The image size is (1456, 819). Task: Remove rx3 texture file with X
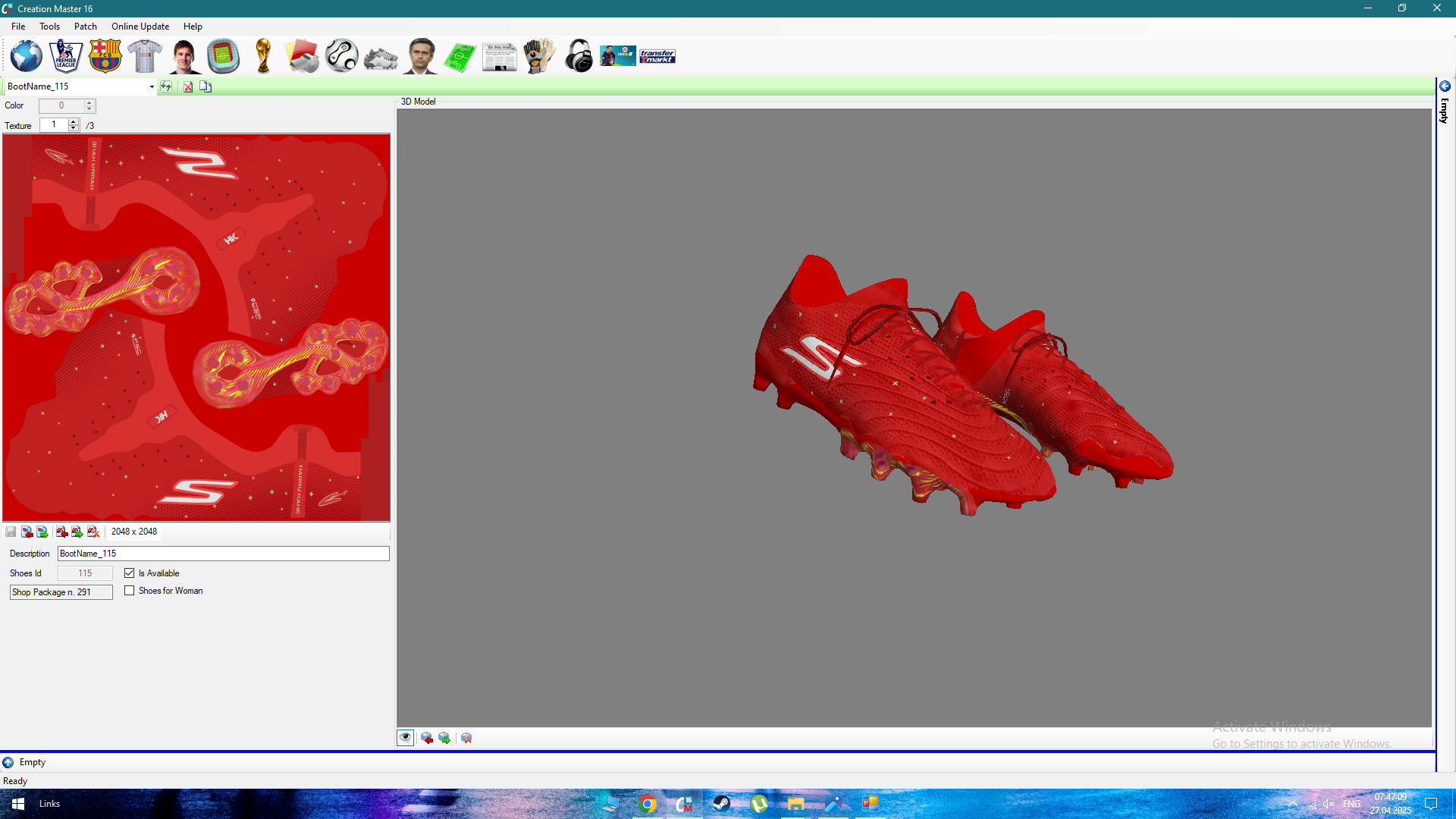point(93,532)
